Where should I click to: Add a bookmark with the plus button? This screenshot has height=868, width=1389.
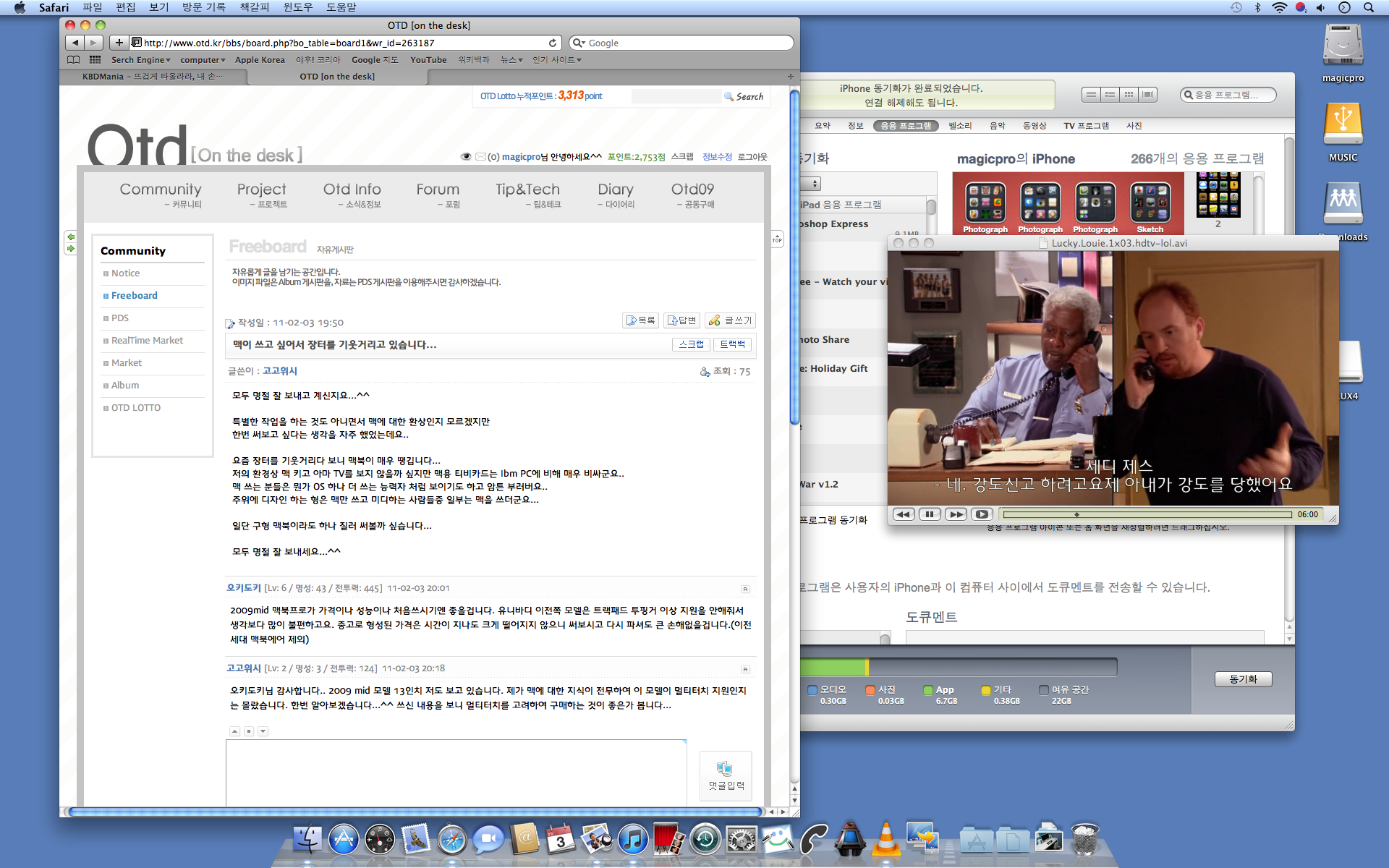119,43
